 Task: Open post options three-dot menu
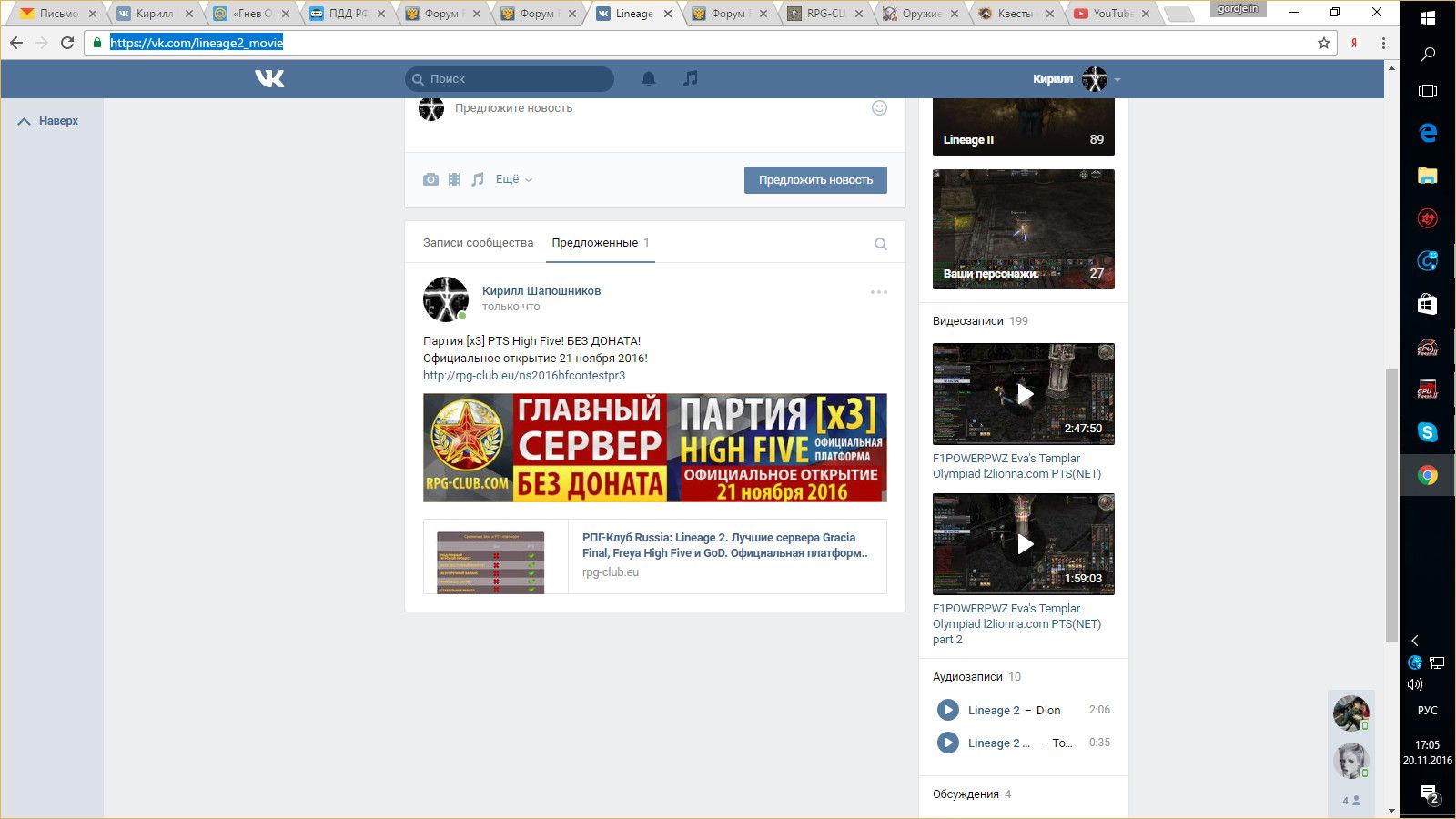[878, 292]
